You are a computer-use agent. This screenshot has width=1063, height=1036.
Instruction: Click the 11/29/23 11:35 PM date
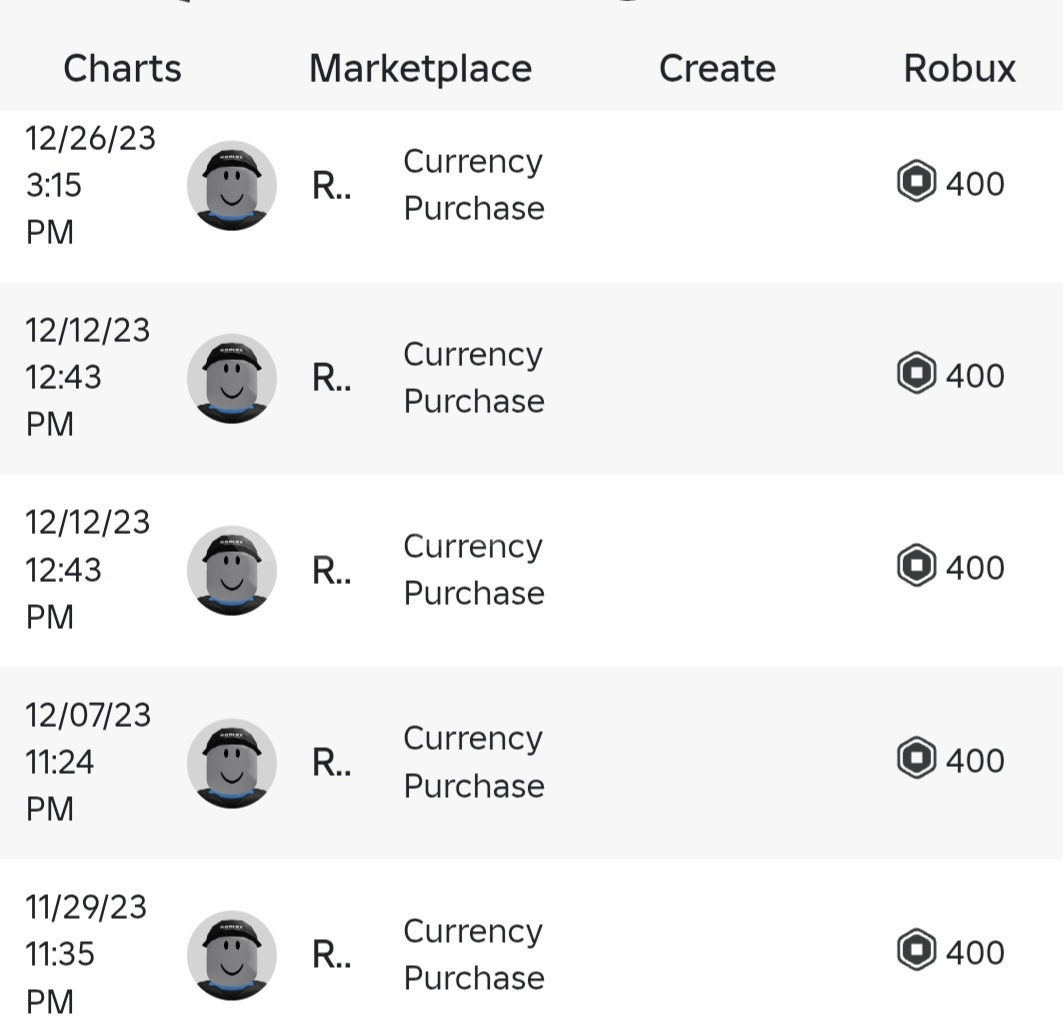coord(86,954)
